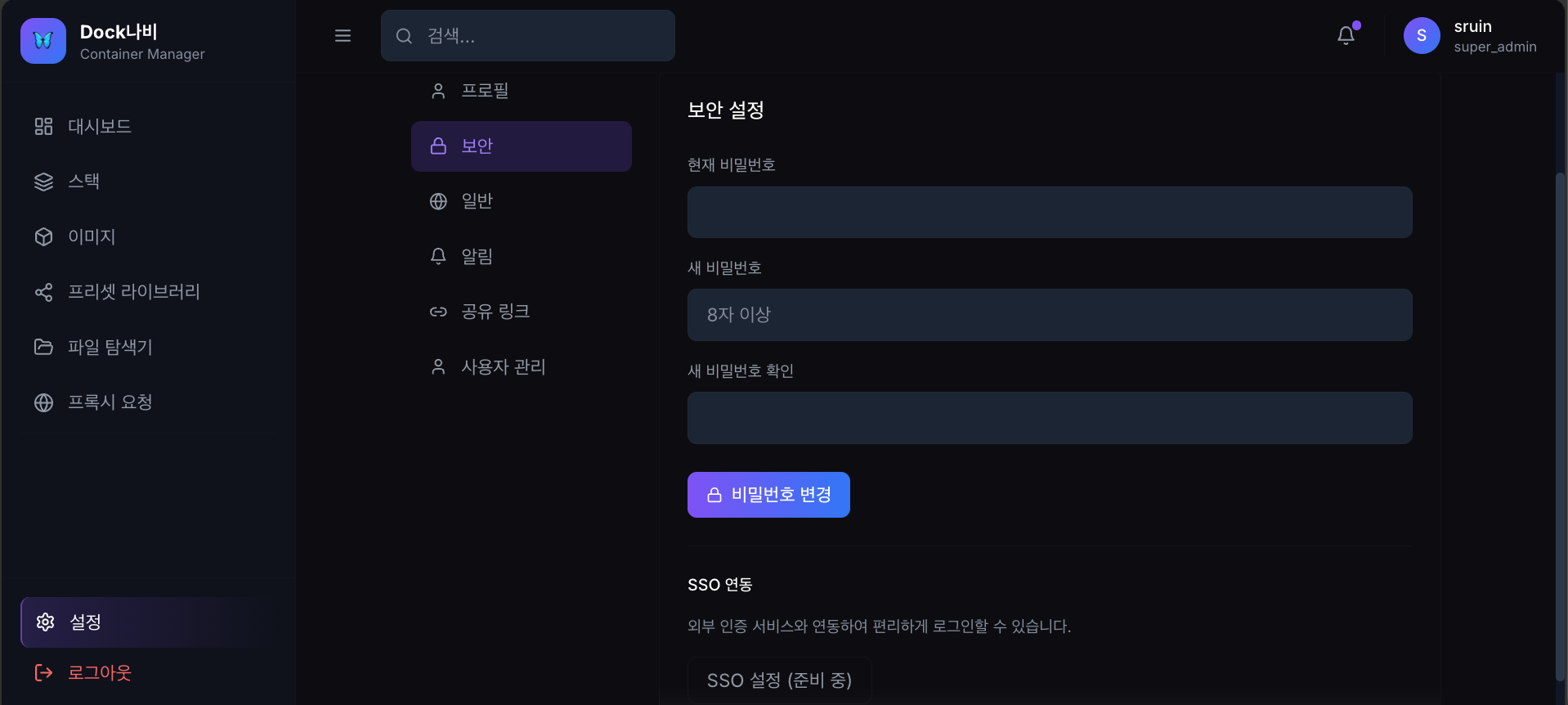This screenshot has height=705, width=1568.
Task: Open the 설정 (Settings) gear item
Action: click(84, 622)
